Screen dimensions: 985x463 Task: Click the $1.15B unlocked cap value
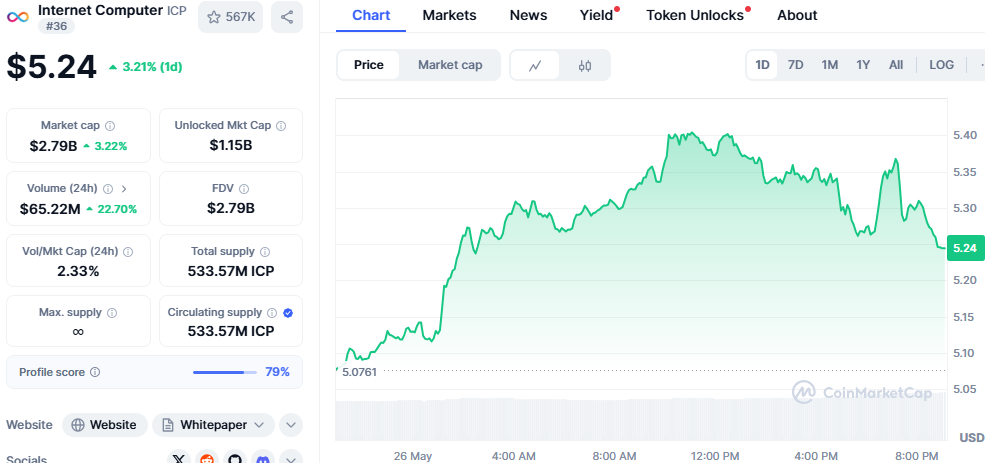tap(231, 146)
